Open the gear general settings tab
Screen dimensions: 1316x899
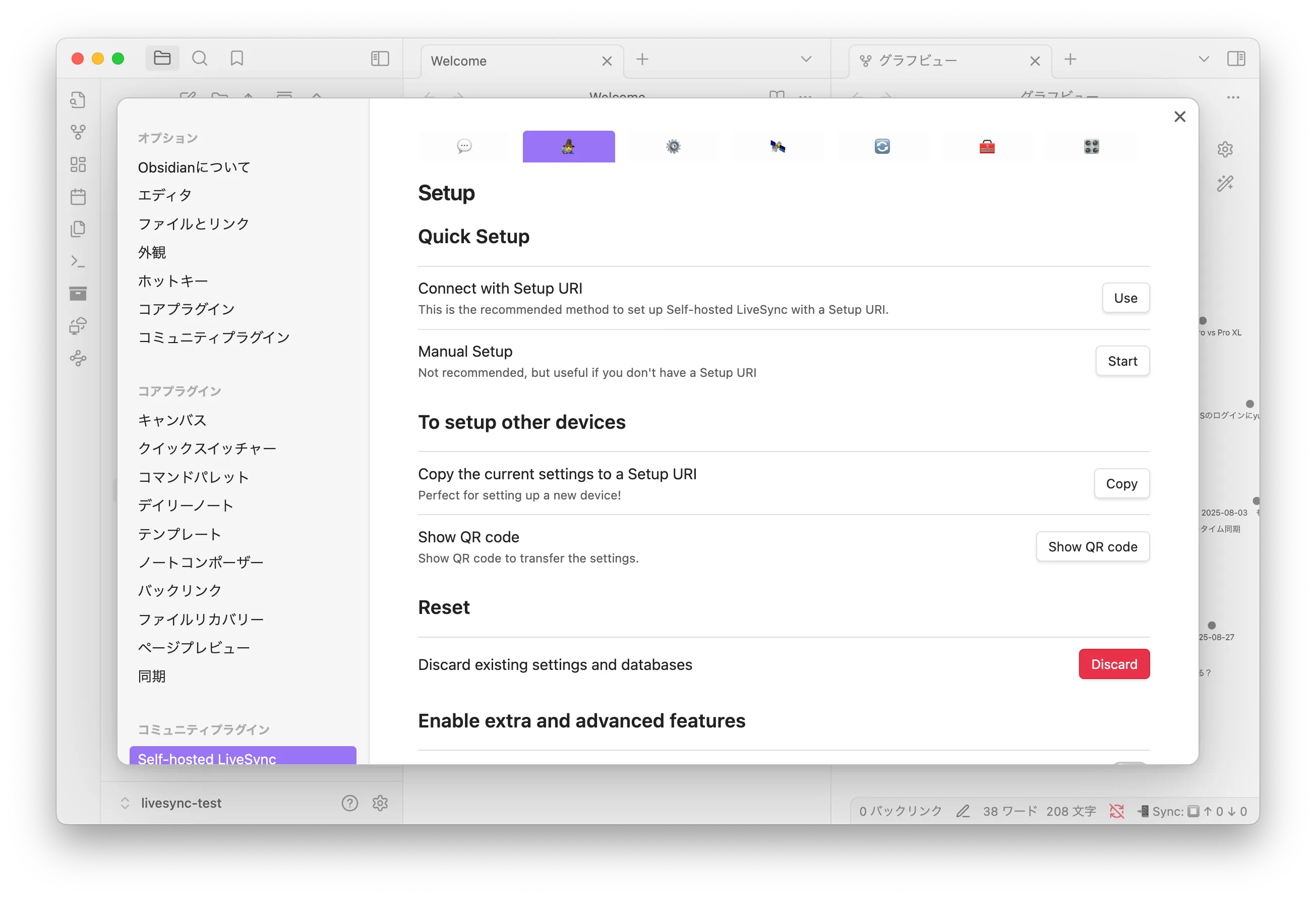tap(673, 147)
